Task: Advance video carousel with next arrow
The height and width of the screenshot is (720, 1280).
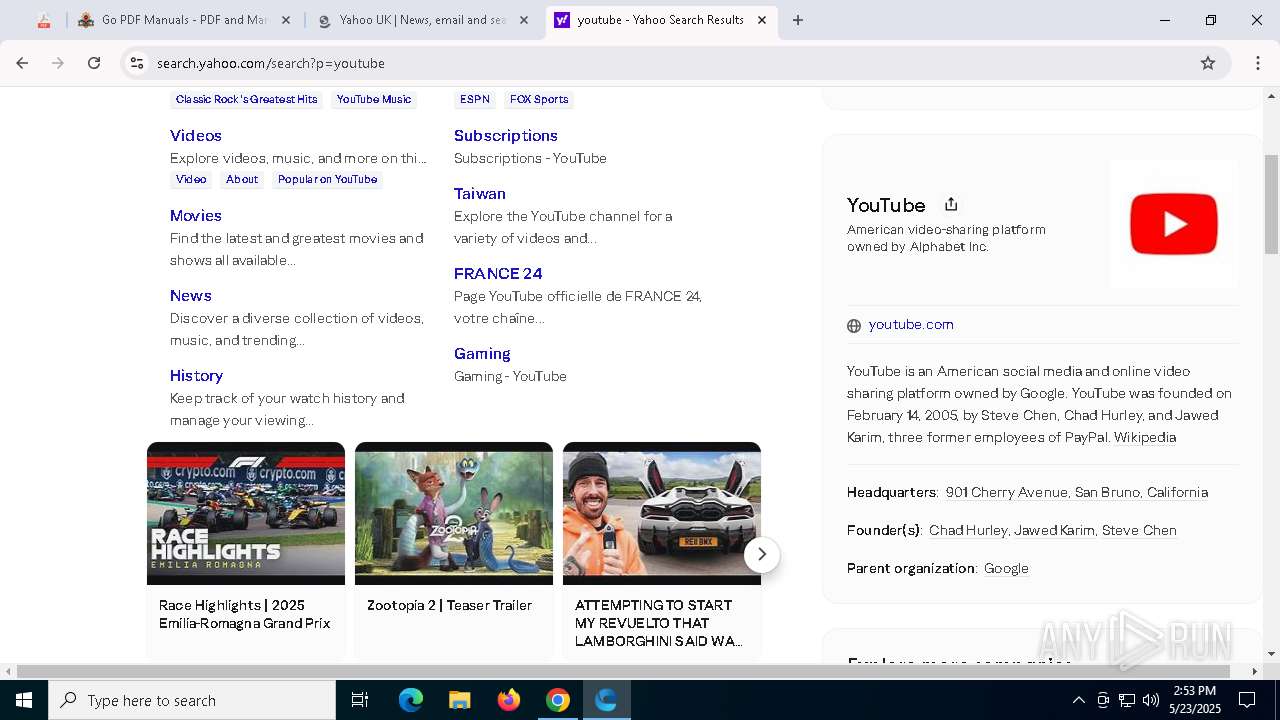Action: click(x=762, y=554)
